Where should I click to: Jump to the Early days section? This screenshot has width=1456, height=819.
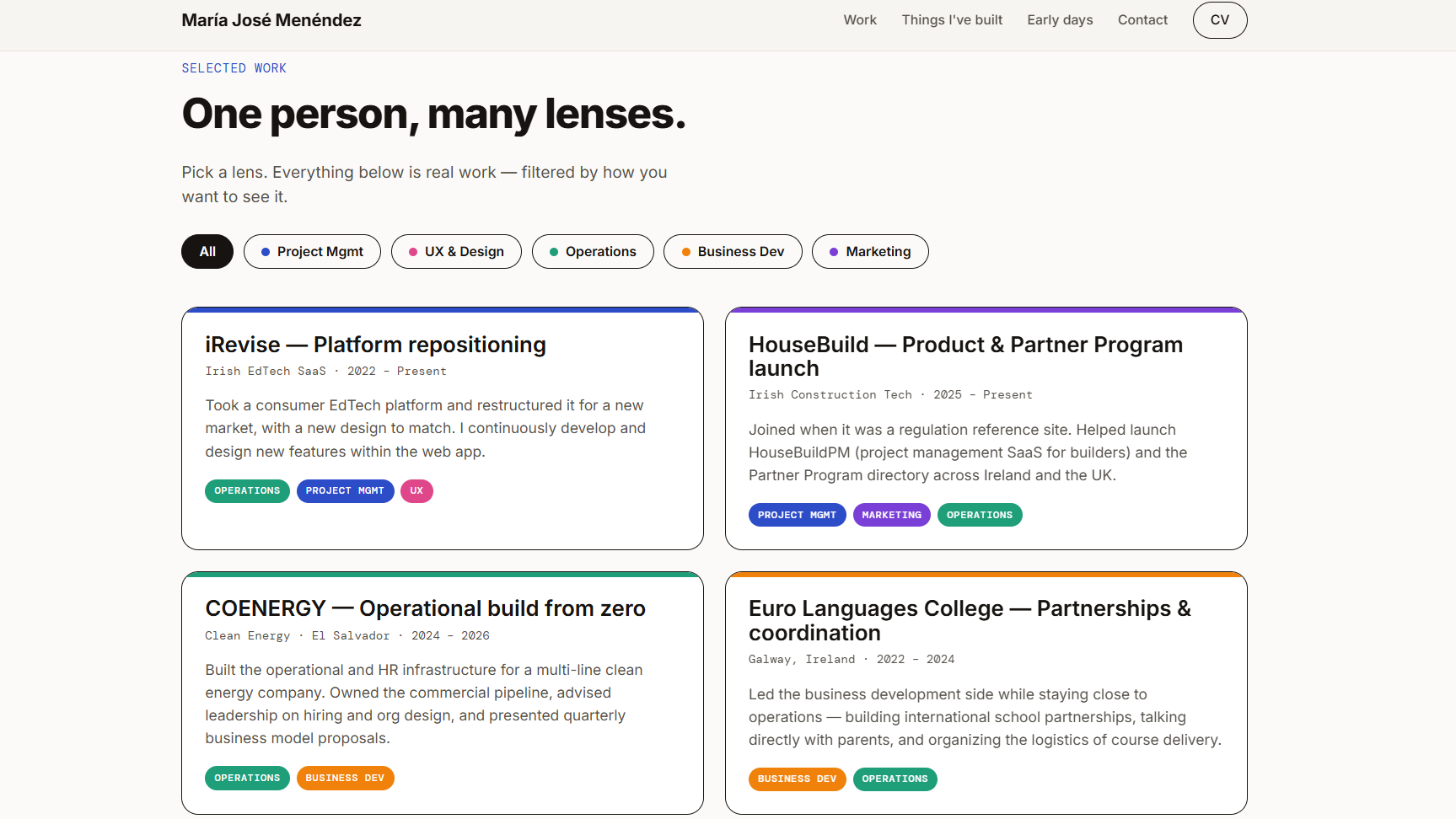point(1060,20)
